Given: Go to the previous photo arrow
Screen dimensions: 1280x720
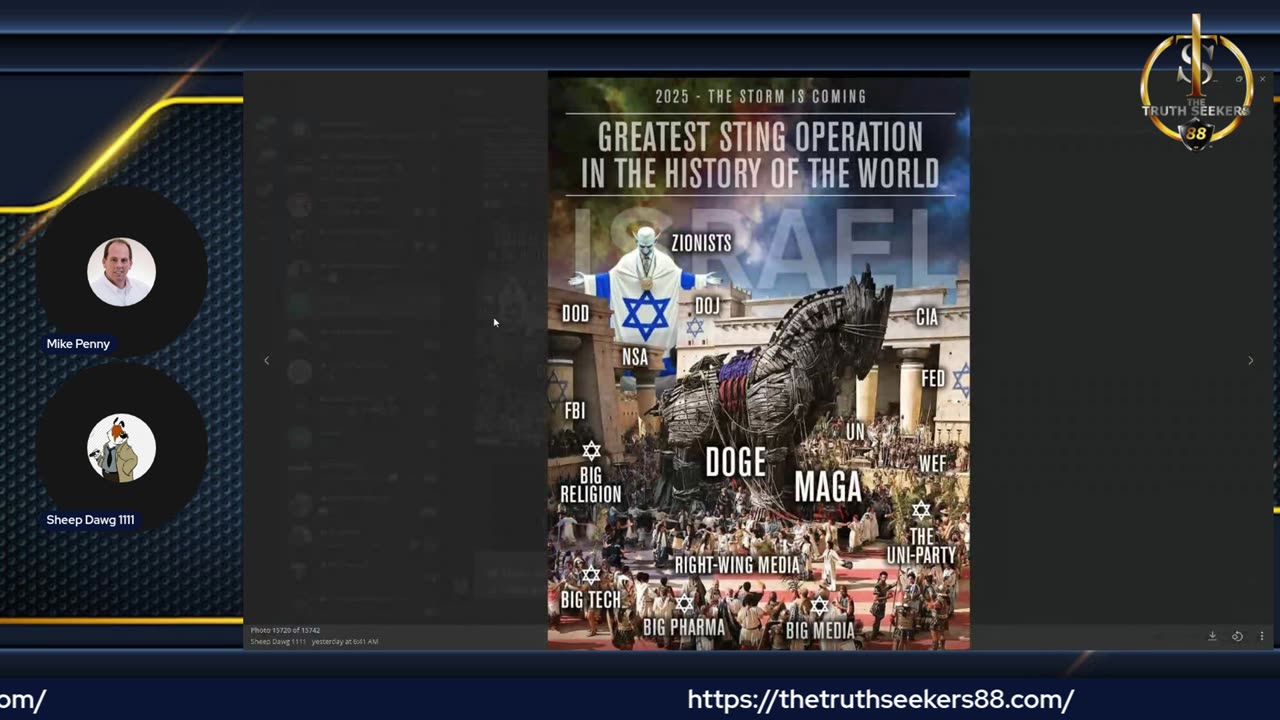Looking at the screenshot, I should 266,360.
